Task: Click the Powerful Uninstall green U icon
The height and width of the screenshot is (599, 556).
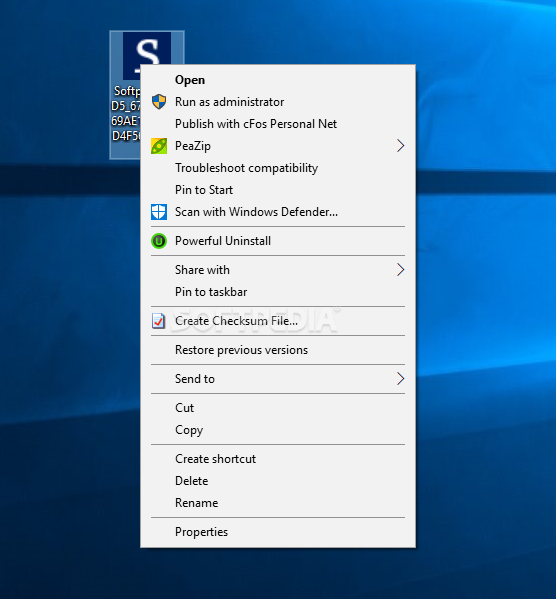Action: 159,241
